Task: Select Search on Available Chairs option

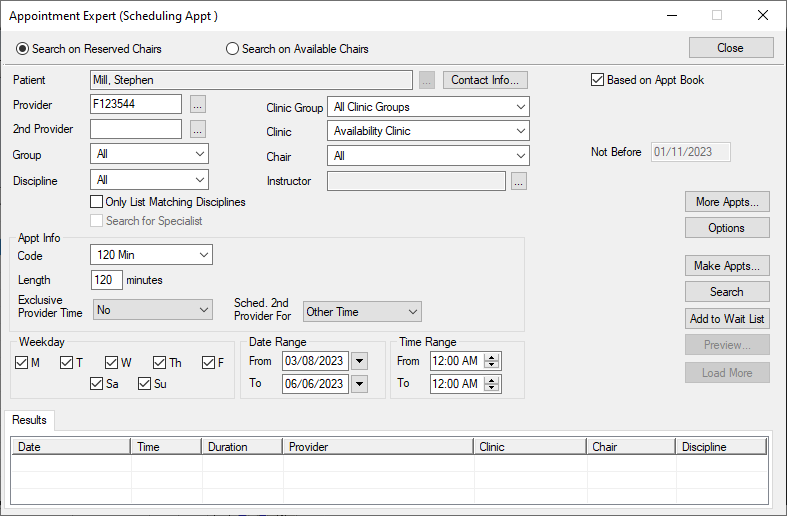Action: (297, 49)
